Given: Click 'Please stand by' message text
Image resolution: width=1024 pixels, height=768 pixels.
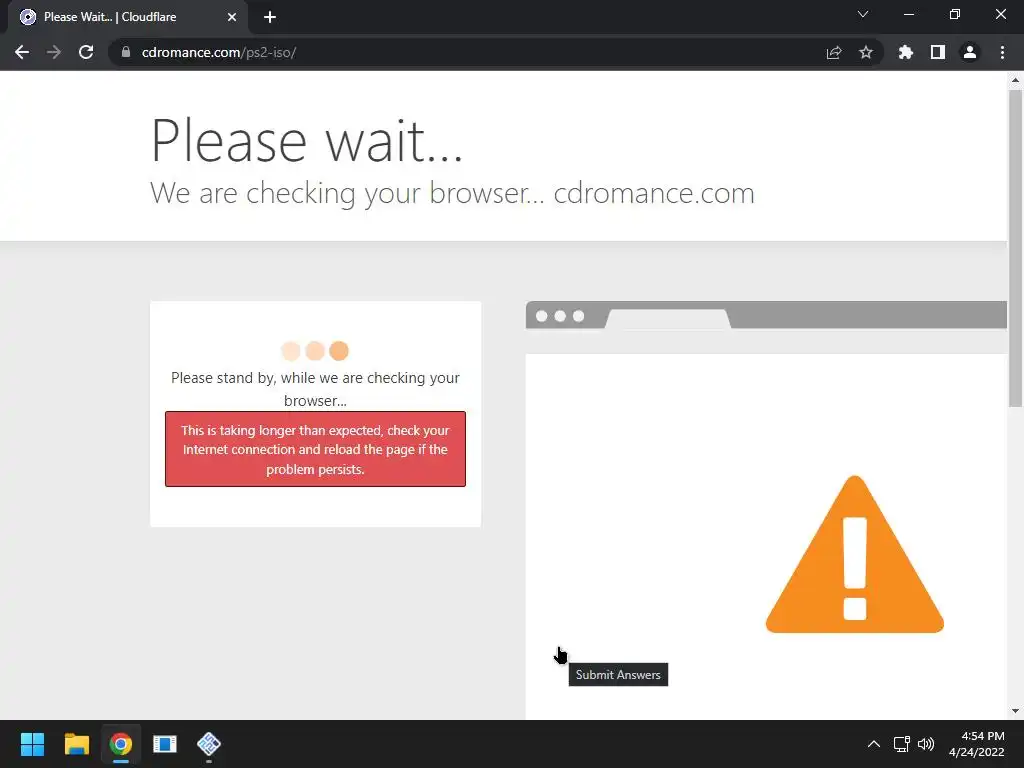Looking at the screenshot, I should [315, 389].
